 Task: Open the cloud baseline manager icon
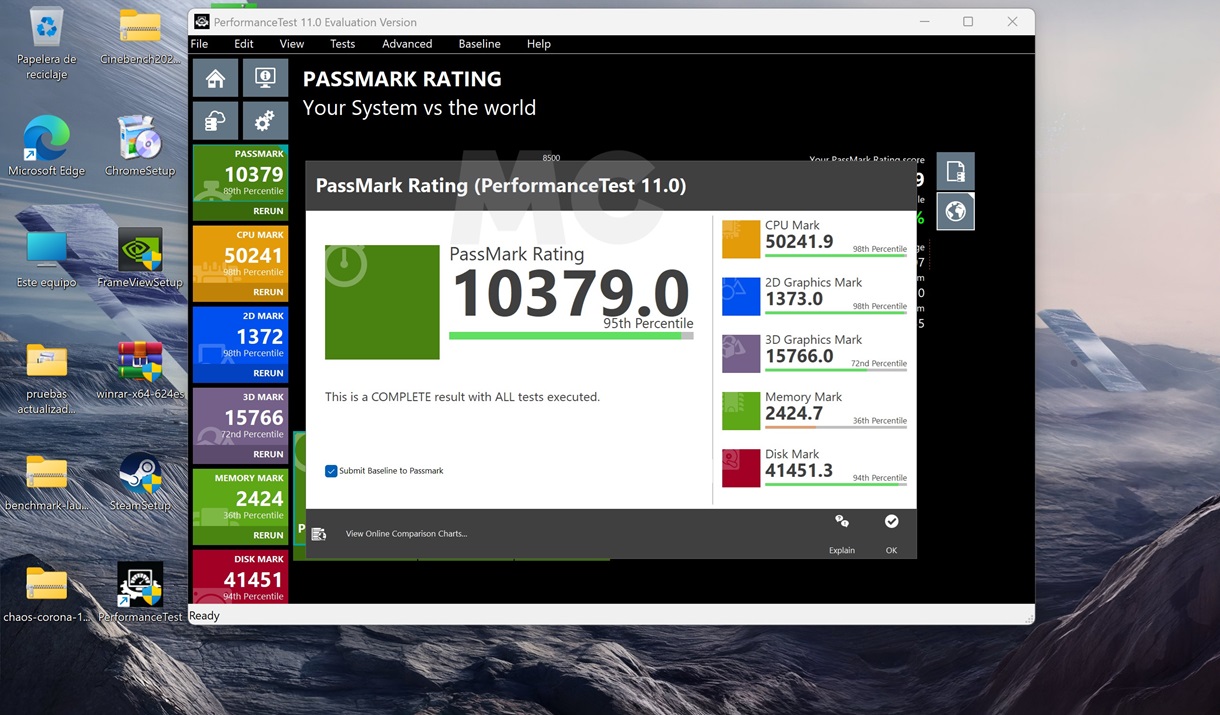[x=215, y=121]
